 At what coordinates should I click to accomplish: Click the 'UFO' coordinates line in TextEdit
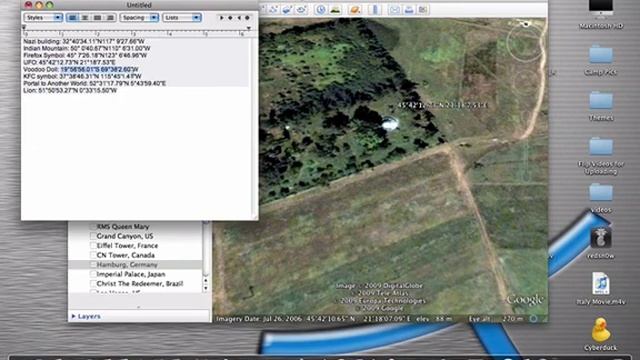click(69, 62)
